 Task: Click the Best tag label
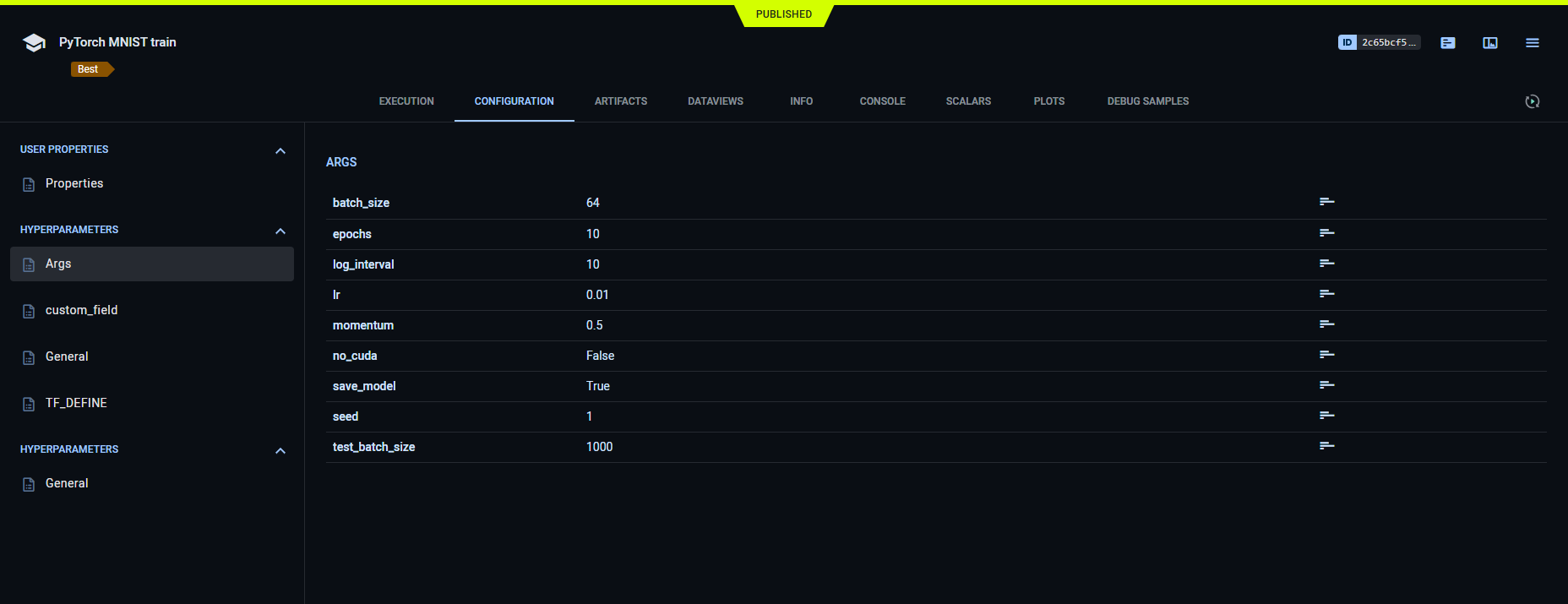[89, 69]
